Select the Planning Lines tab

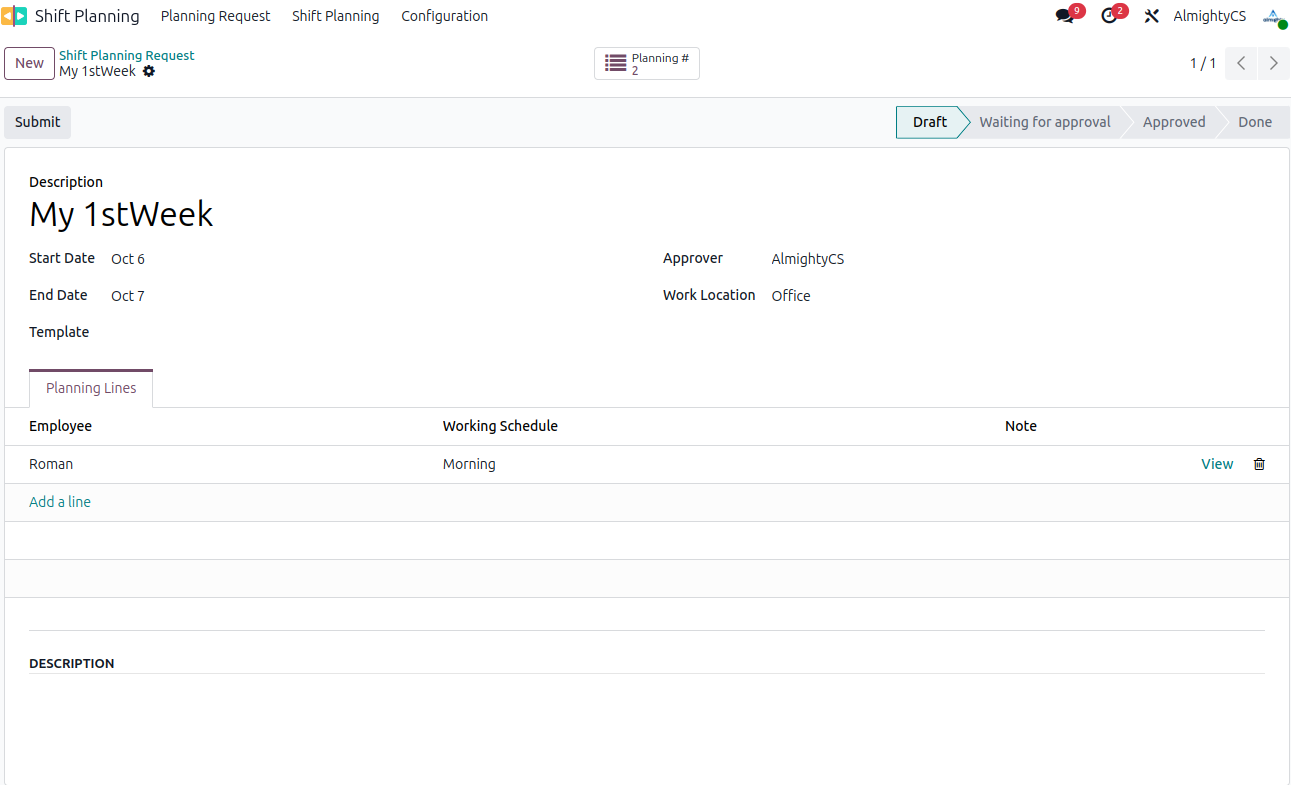(x=91, y=388)
